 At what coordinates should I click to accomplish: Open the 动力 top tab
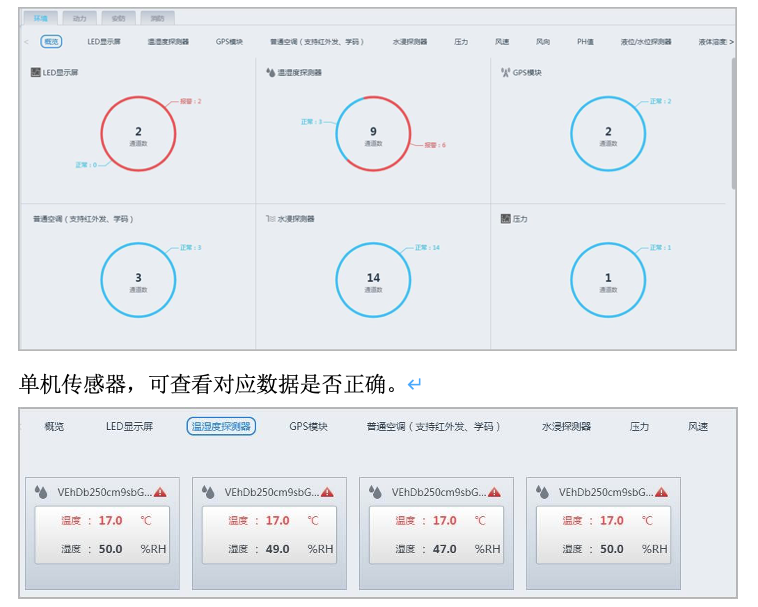coord(79,18)
